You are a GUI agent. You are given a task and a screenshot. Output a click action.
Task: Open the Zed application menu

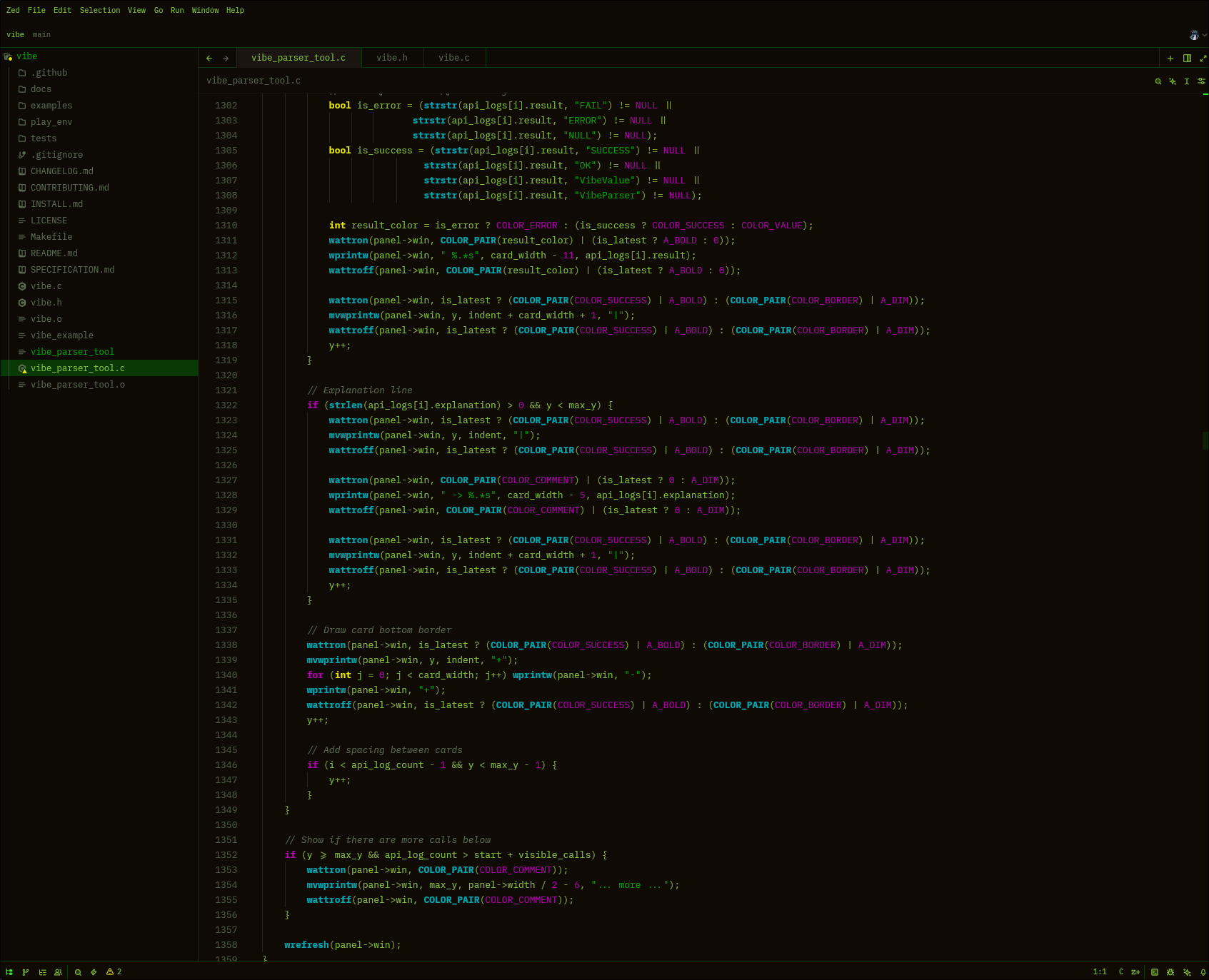[13, 10]
